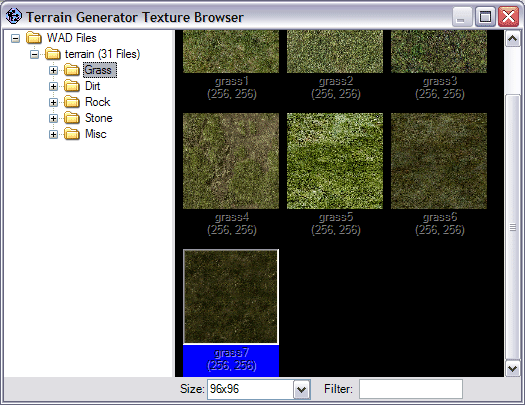Open the Size dropdown arrow
The image size is (525, 405).
click(x=302, y=389)
